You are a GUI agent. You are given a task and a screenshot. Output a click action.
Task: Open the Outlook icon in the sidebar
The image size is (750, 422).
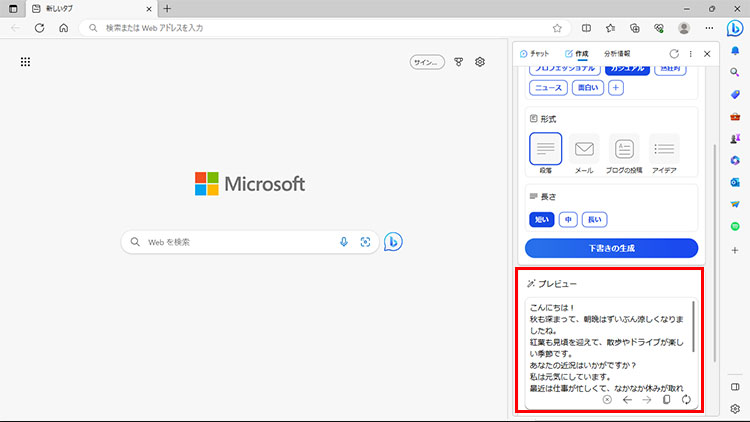[x=735, y=182]
